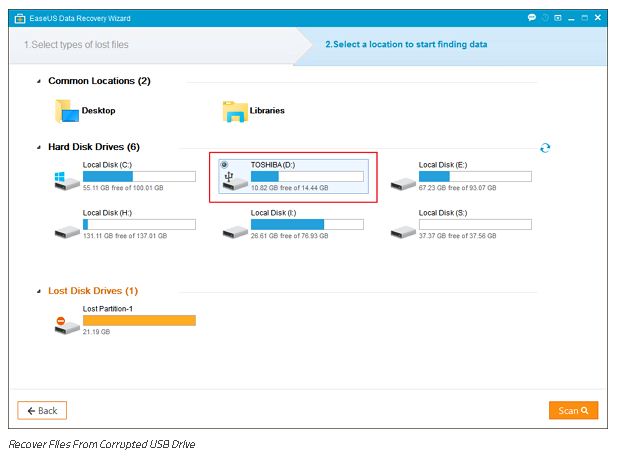Click the EaseUS app logo in title bar

(x=20, y=18)
